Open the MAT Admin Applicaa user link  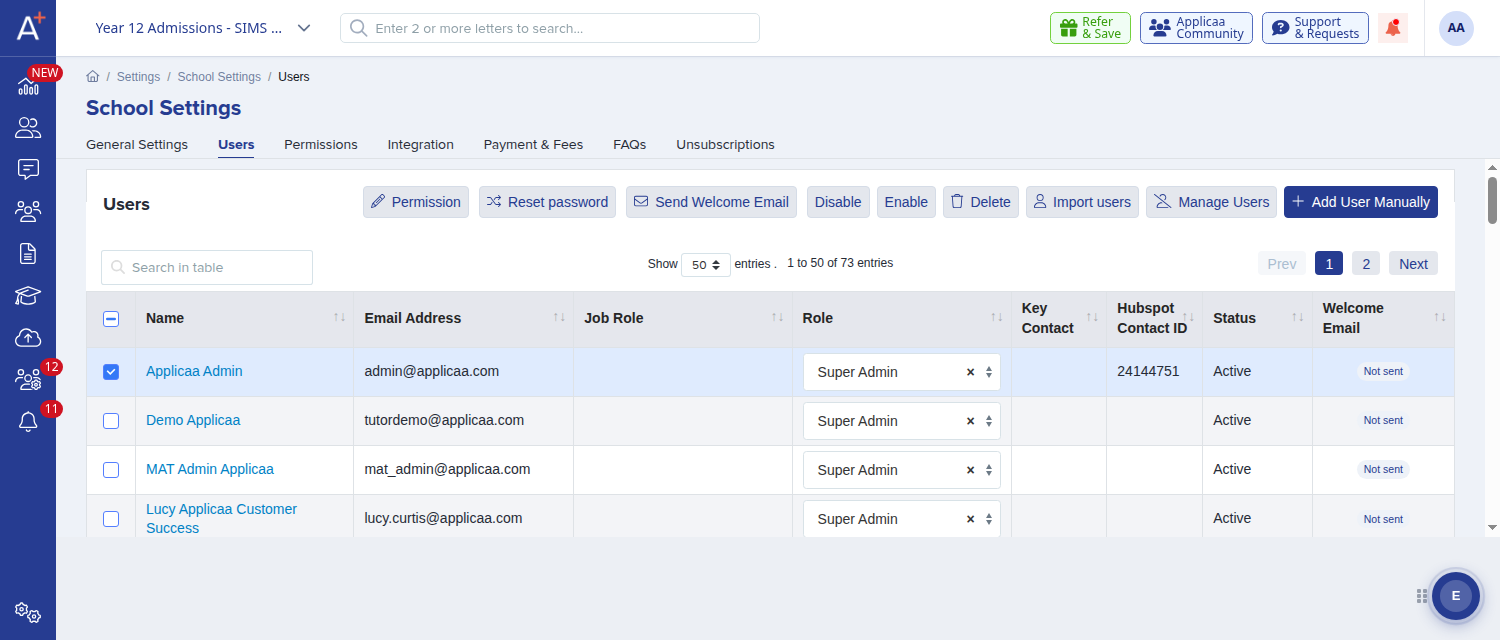[x=210, y=469]
